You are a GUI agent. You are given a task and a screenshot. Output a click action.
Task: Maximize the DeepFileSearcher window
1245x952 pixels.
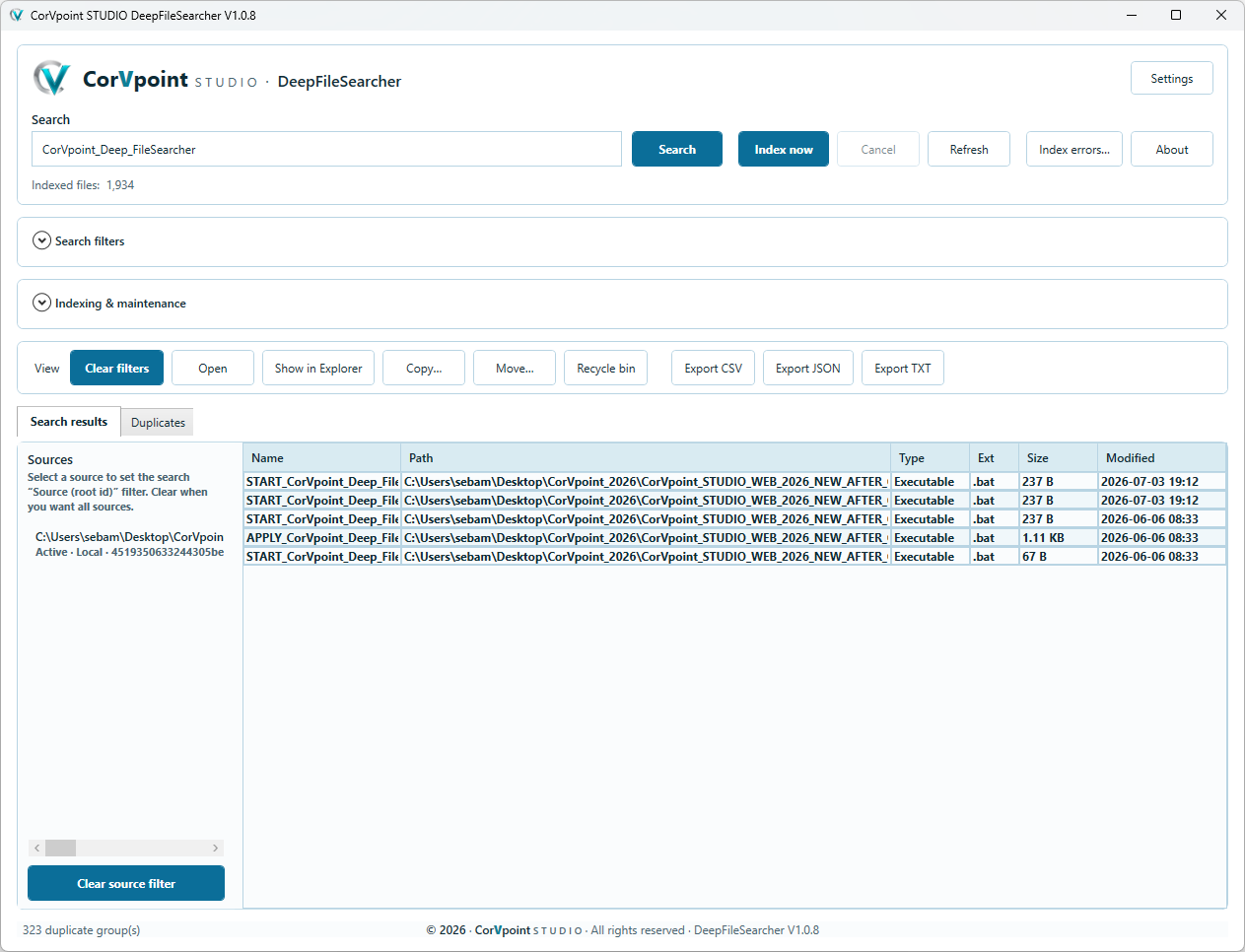(x=1176, y=15)
